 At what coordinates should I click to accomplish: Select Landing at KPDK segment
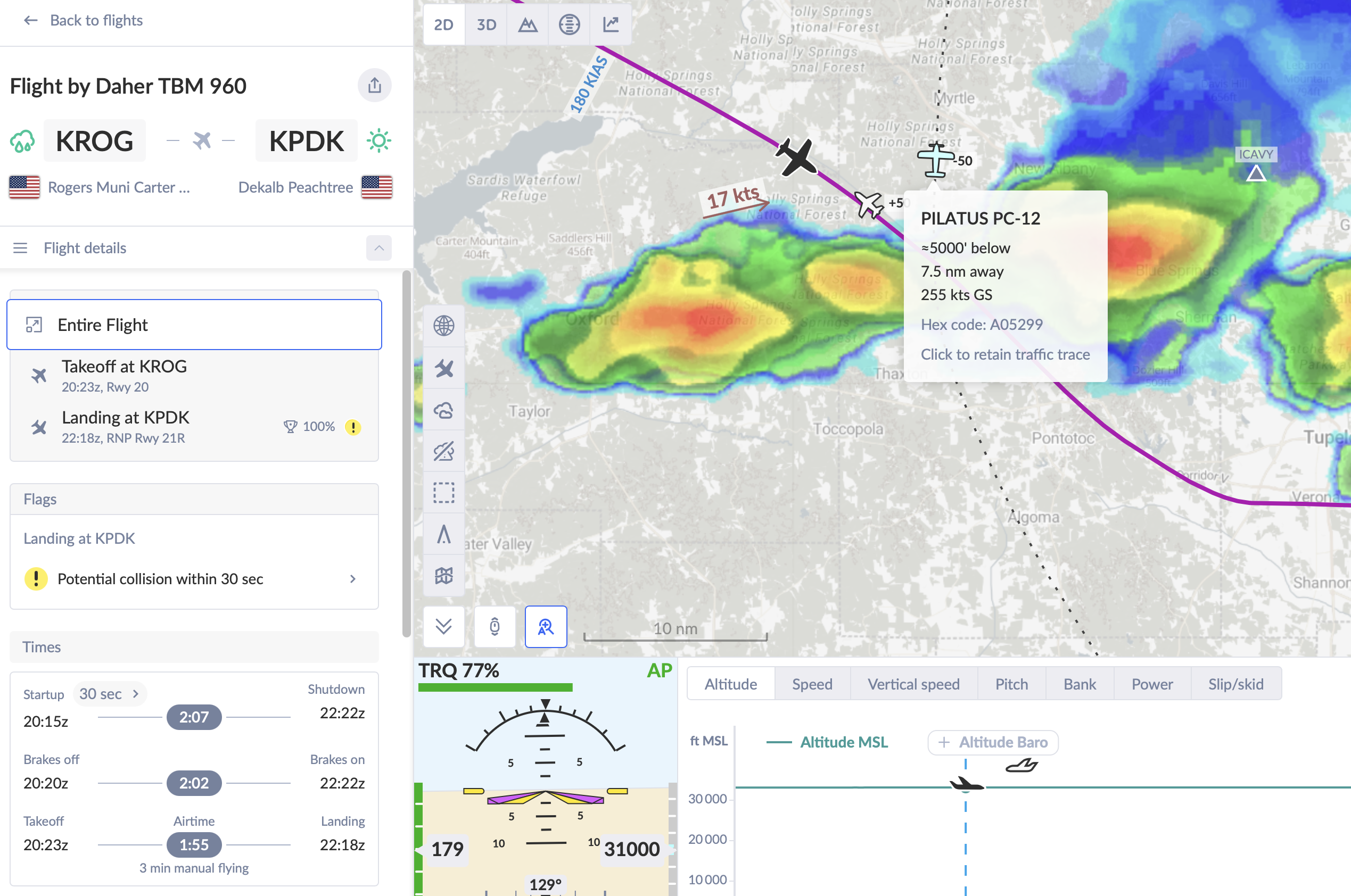[x=194, y=427]
